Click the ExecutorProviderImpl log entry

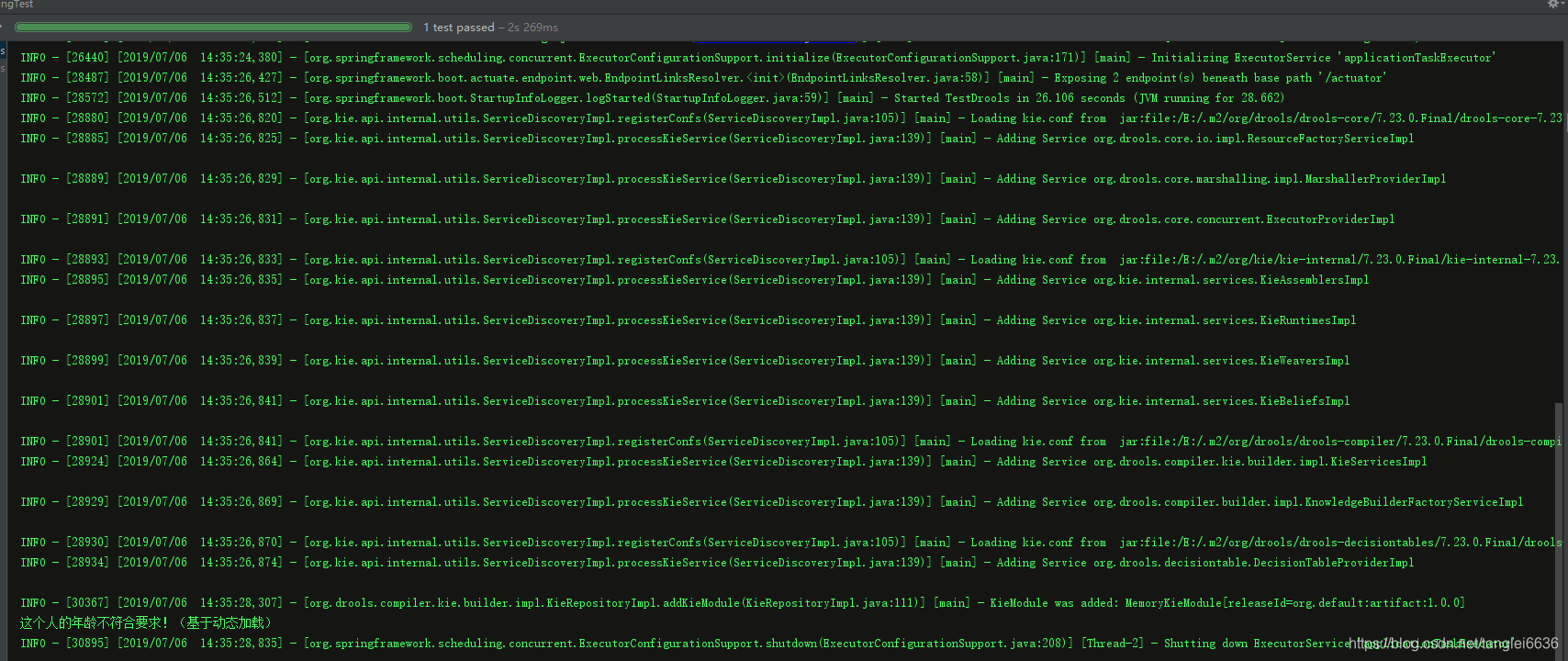[708, 219]
